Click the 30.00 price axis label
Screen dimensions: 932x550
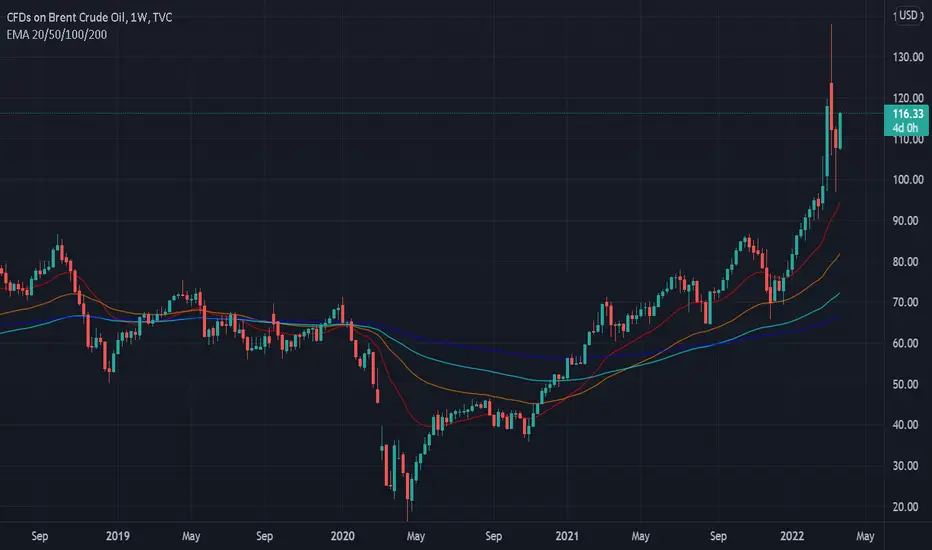click(905, 466)
